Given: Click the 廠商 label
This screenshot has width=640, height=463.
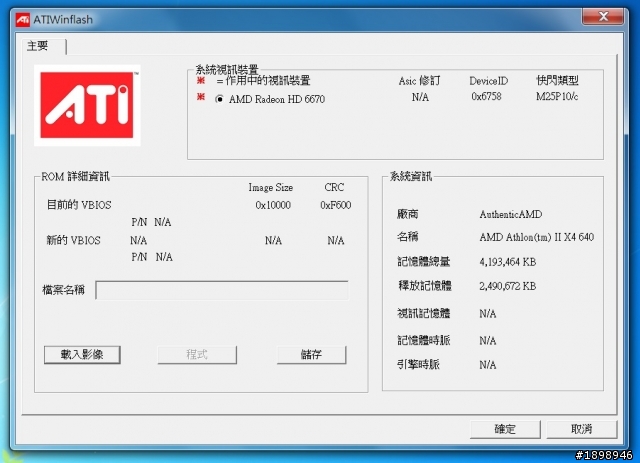Looking at the screenshot, I should 407,214.
